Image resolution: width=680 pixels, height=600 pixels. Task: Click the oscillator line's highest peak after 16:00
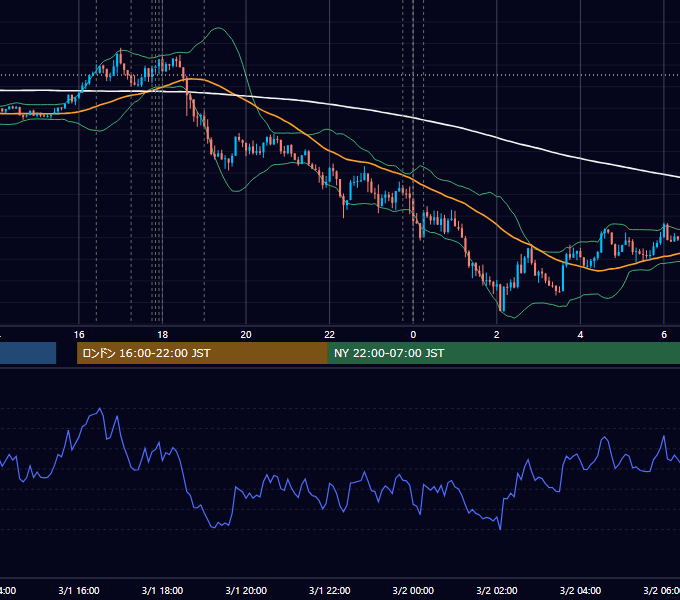pyautogui.click(x=100, y=408)
